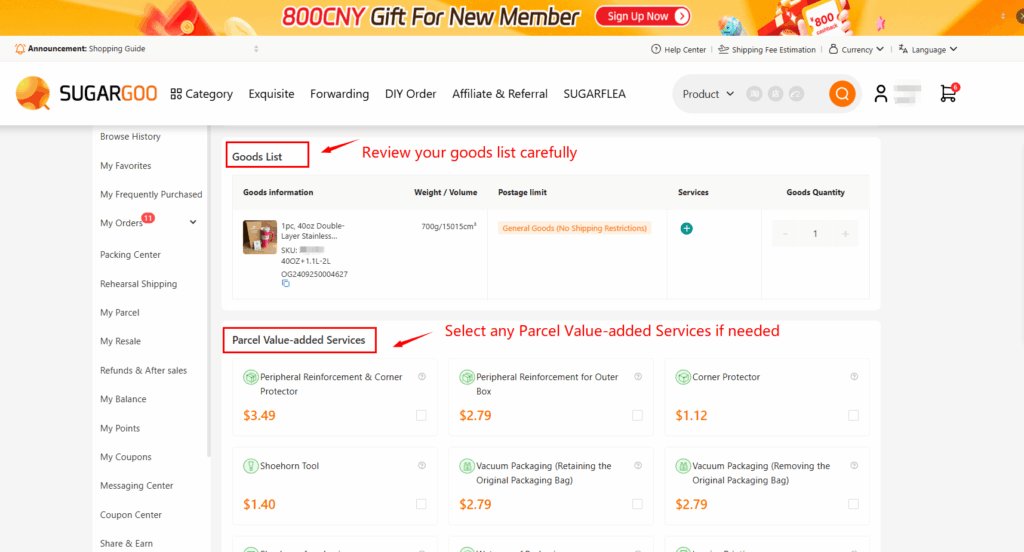
Task: Click the first search mode icon
Action: coord(754,94)
